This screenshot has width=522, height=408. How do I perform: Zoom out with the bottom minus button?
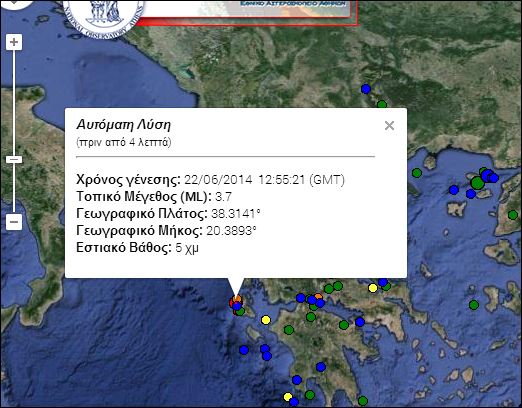(14, 222)
